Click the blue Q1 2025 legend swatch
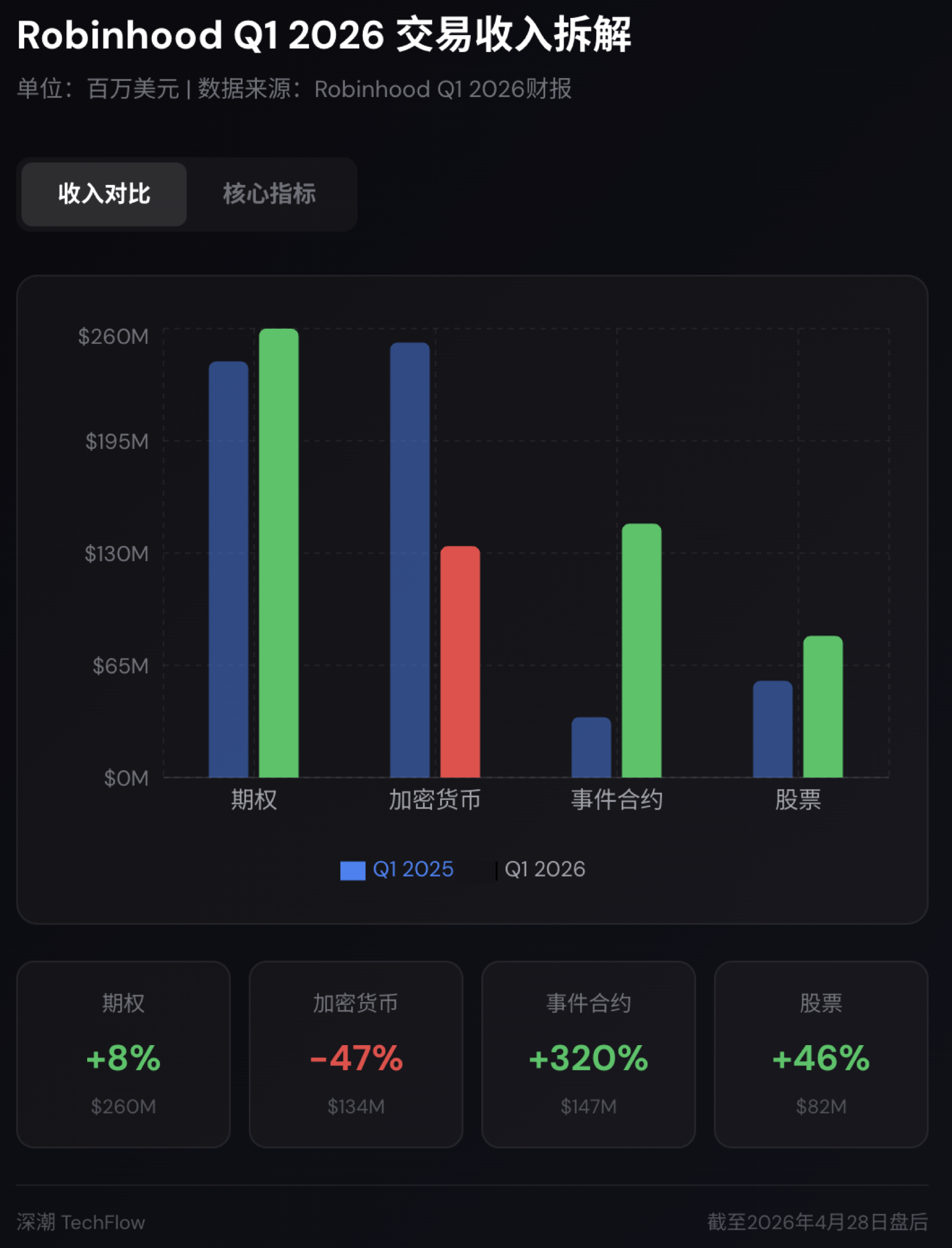952x1248 pixels. tap(352, 870)
